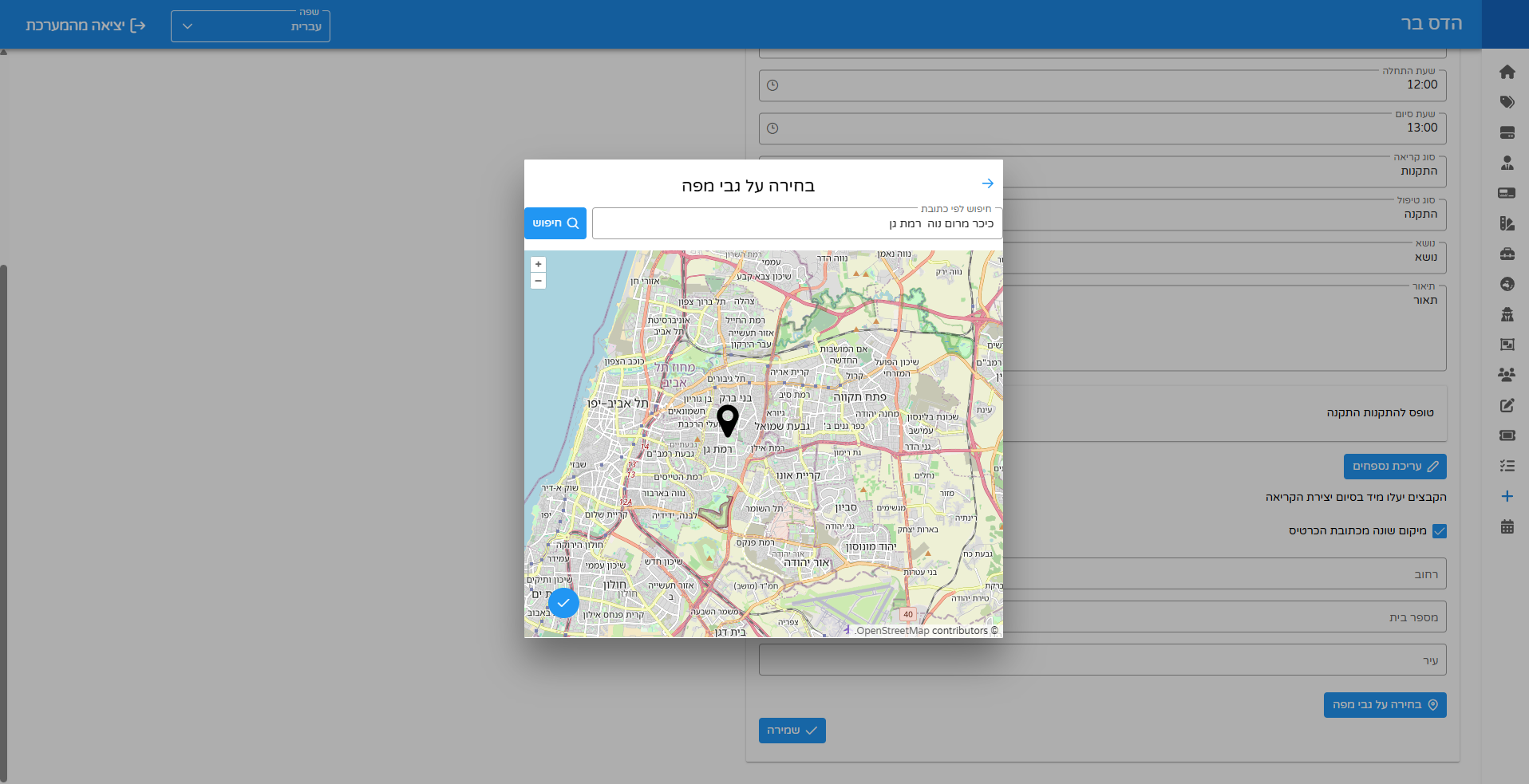1529x784 pixels.
Task: Open the end time clock picker
Action: tap(772, 128)
